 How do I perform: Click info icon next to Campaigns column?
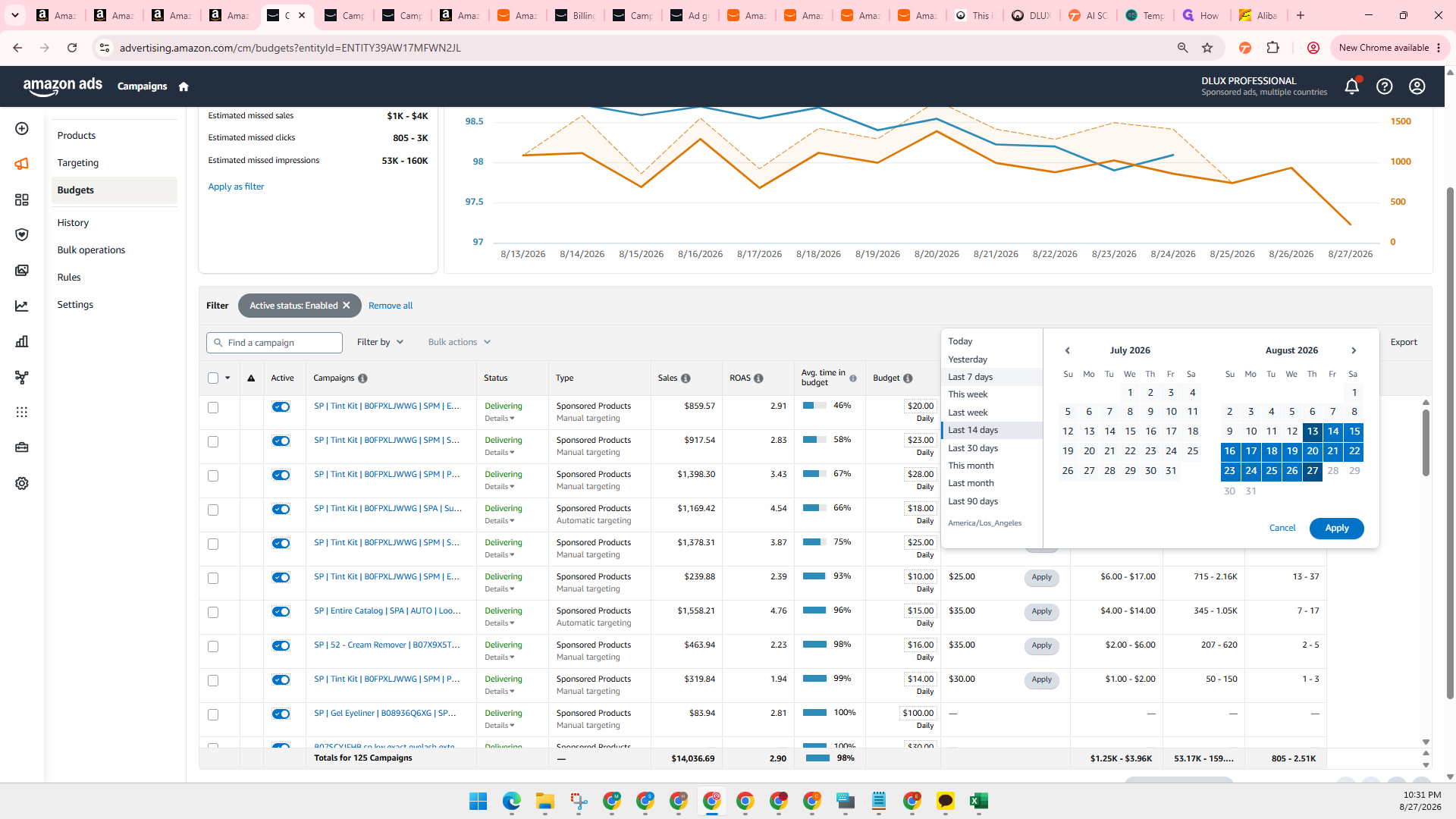click(362, 378)
